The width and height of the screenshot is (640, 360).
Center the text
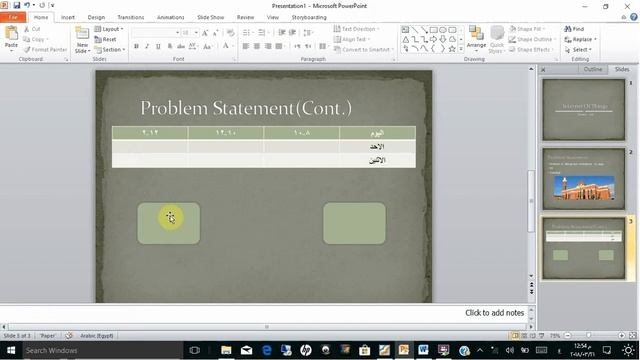(257, 47)
